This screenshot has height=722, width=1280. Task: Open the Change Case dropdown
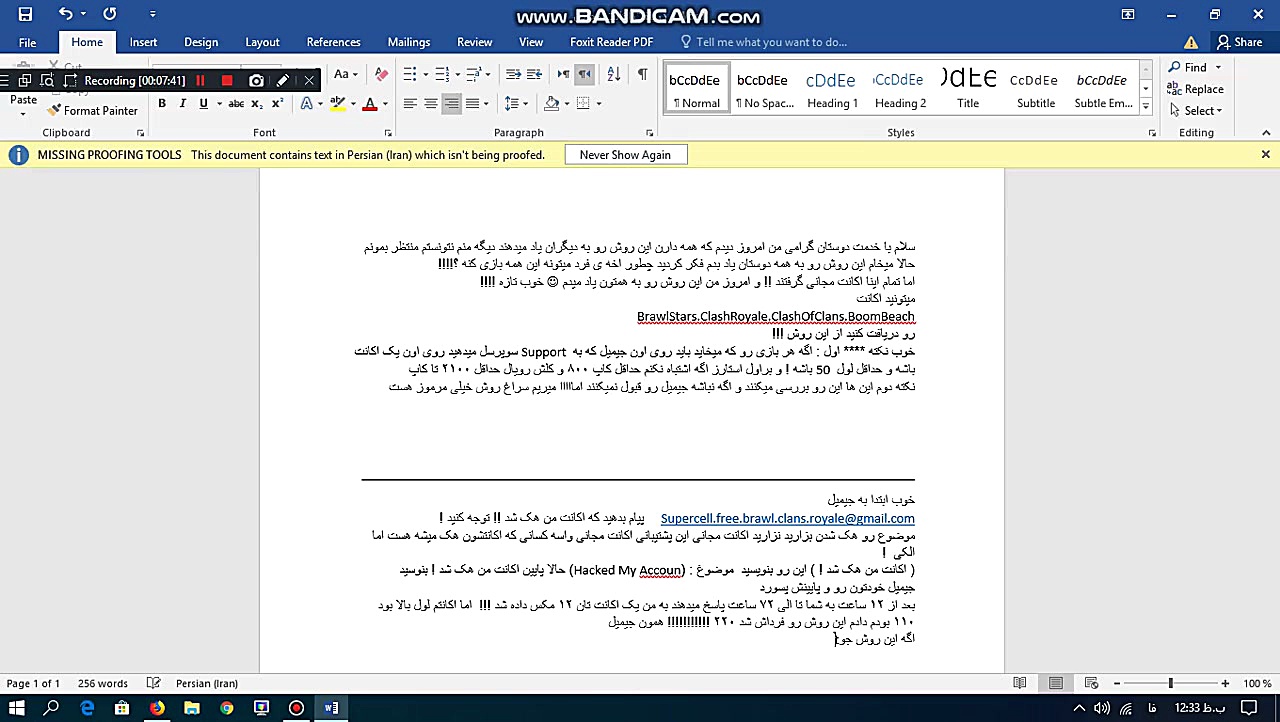pyautogui.click(x=345, y=74)
